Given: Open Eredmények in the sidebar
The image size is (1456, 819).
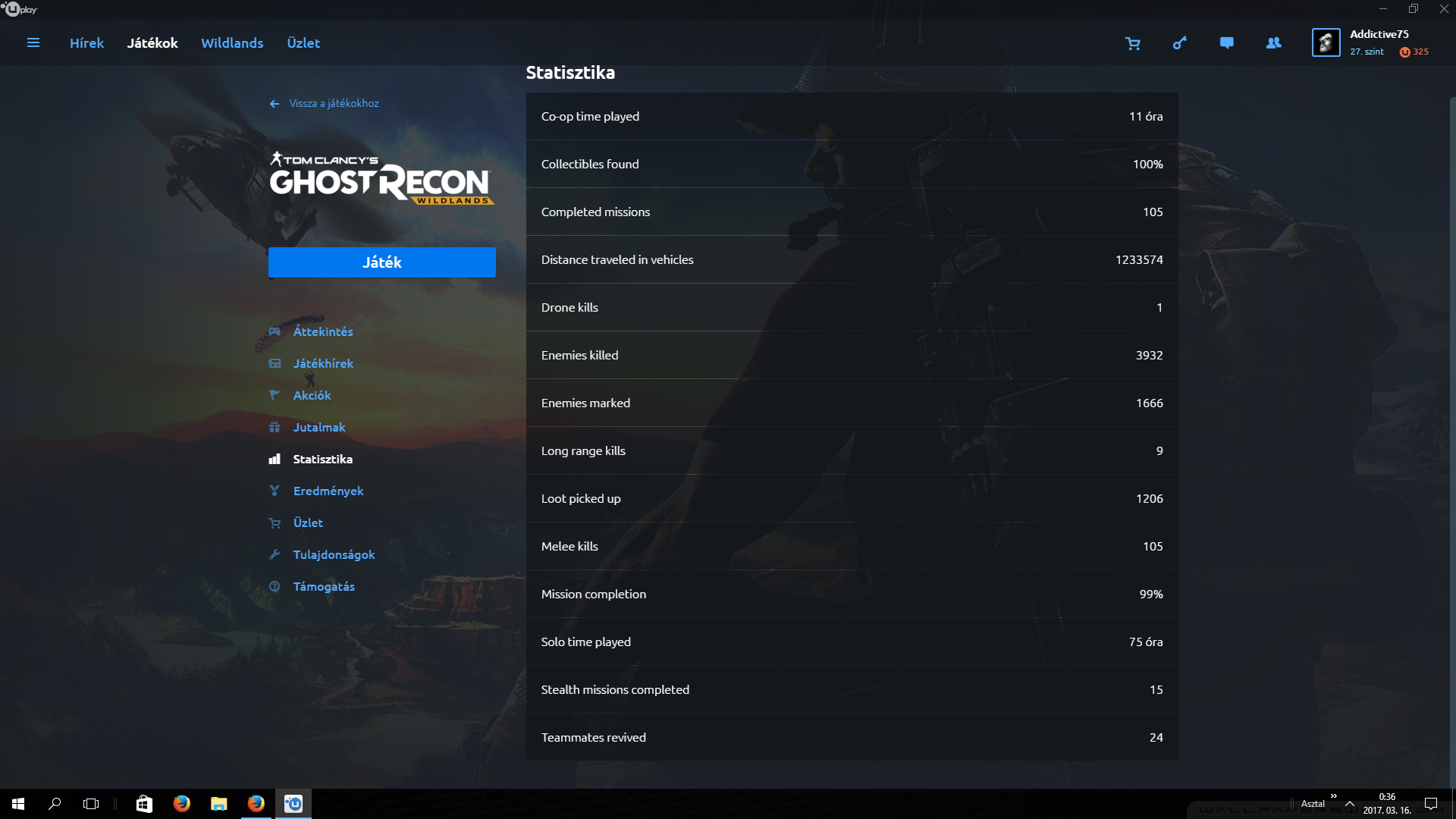Looking at the screenshot, I should coord(328,491).
